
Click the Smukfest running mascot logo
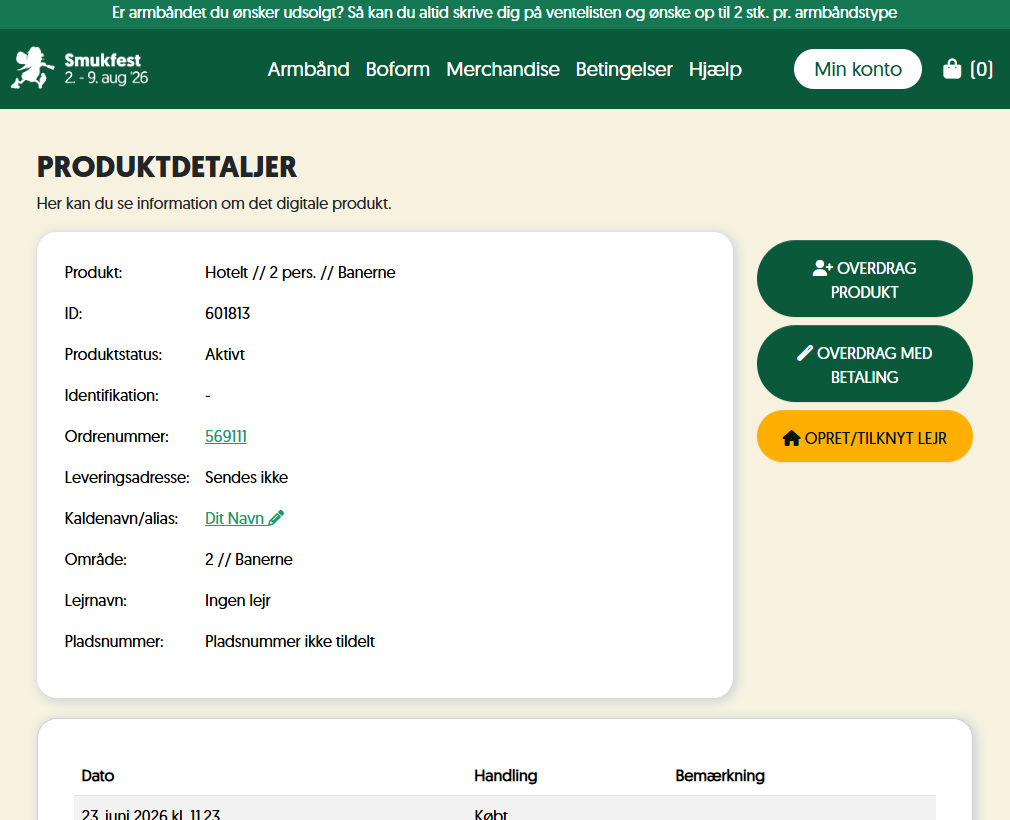pos(32,68)
